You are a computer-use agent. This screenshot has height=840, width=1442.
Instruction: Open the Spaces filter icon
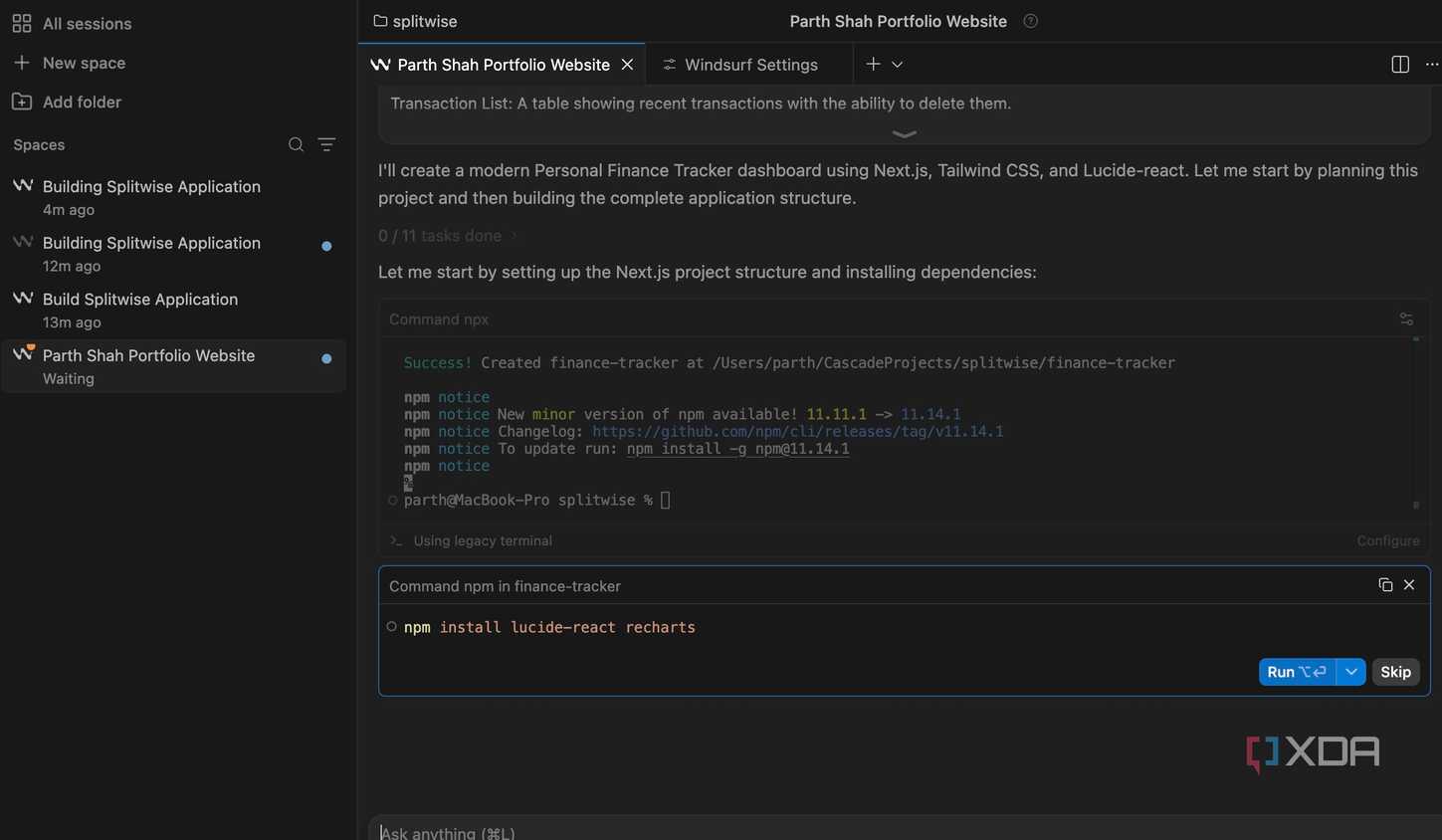[x=326, y=144]
